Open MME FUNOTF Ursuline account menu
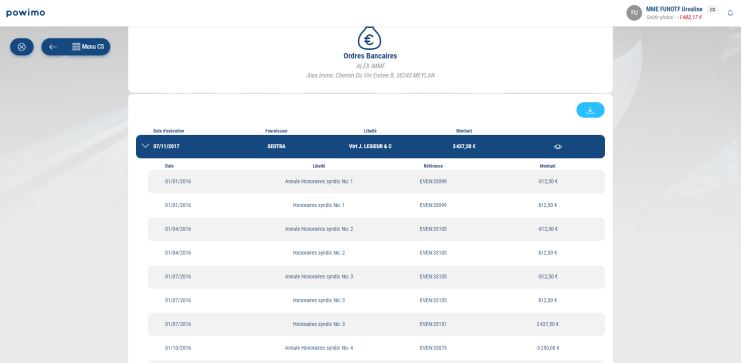The image size is (741, 363). click(674, 9)
